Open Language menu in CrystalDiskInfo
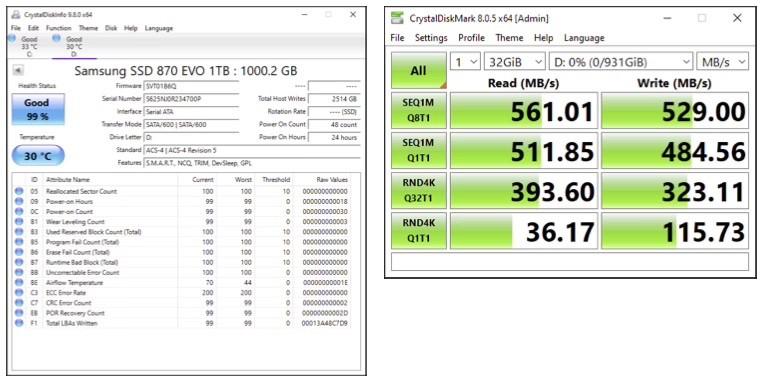The width and height of the screenshot is (764, 385). (x=159, y=28)
